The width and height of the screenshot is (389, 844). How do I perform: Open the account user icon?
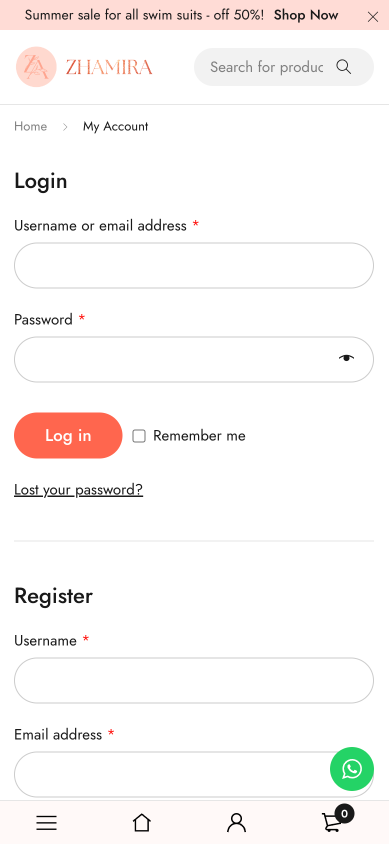point(236,822)
